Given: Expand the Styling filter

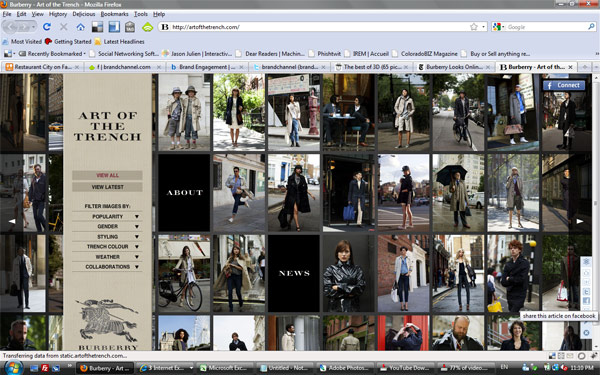Looking at the screenshot, I should point(107,237).
